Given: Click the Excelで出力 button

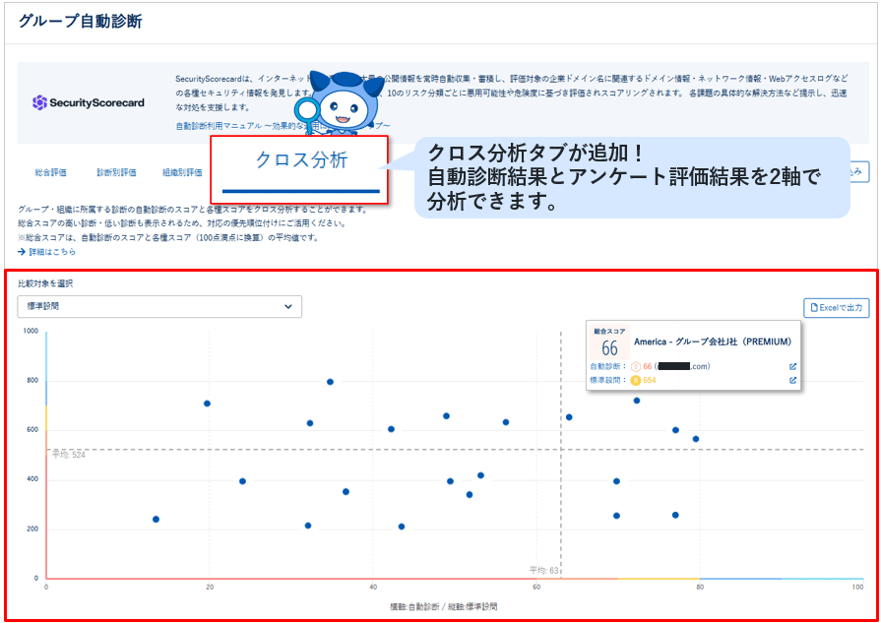Looking at the screenshot, I should coord(836,308).
